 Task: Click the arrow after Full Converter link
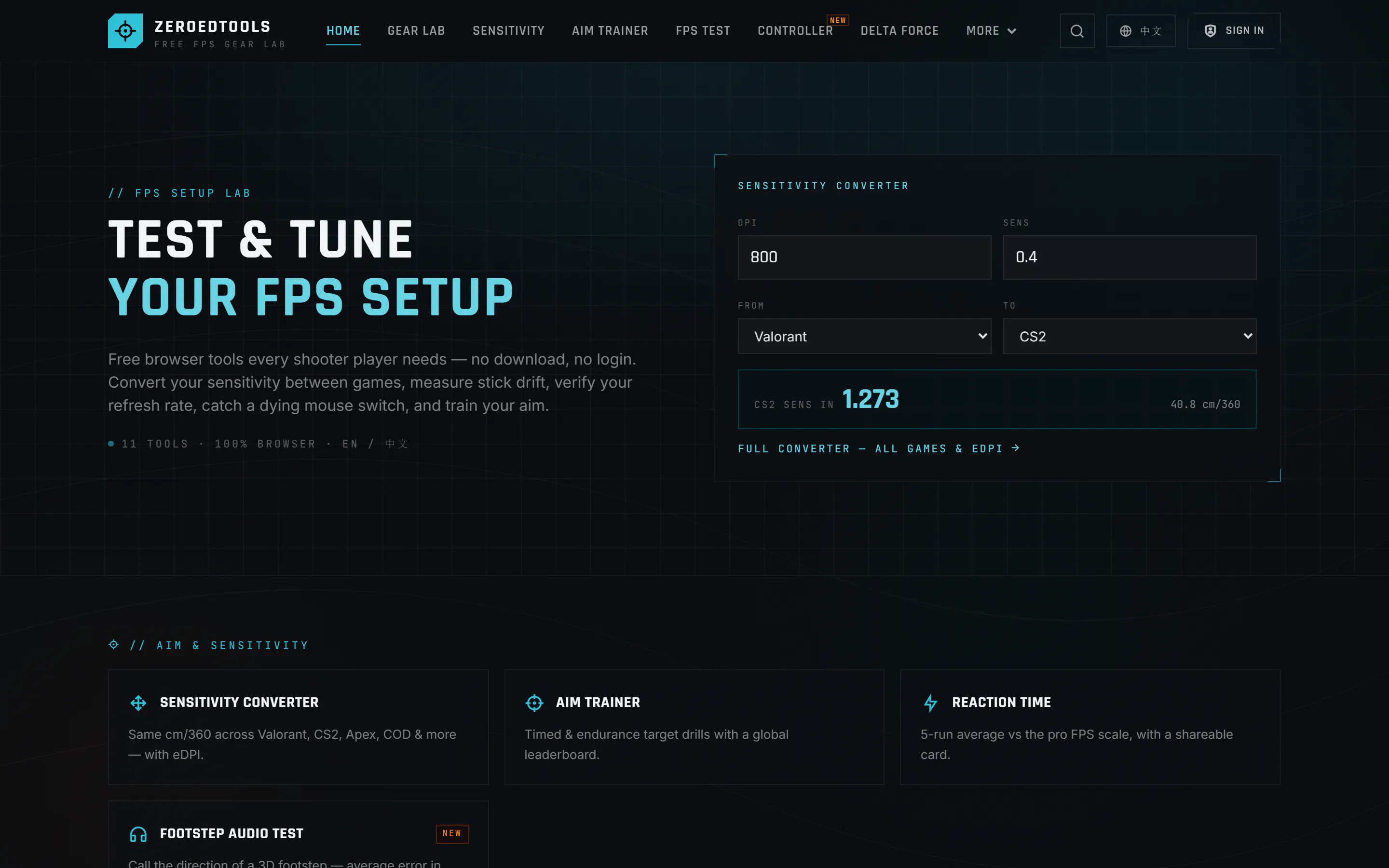[x=1015, y=448]
